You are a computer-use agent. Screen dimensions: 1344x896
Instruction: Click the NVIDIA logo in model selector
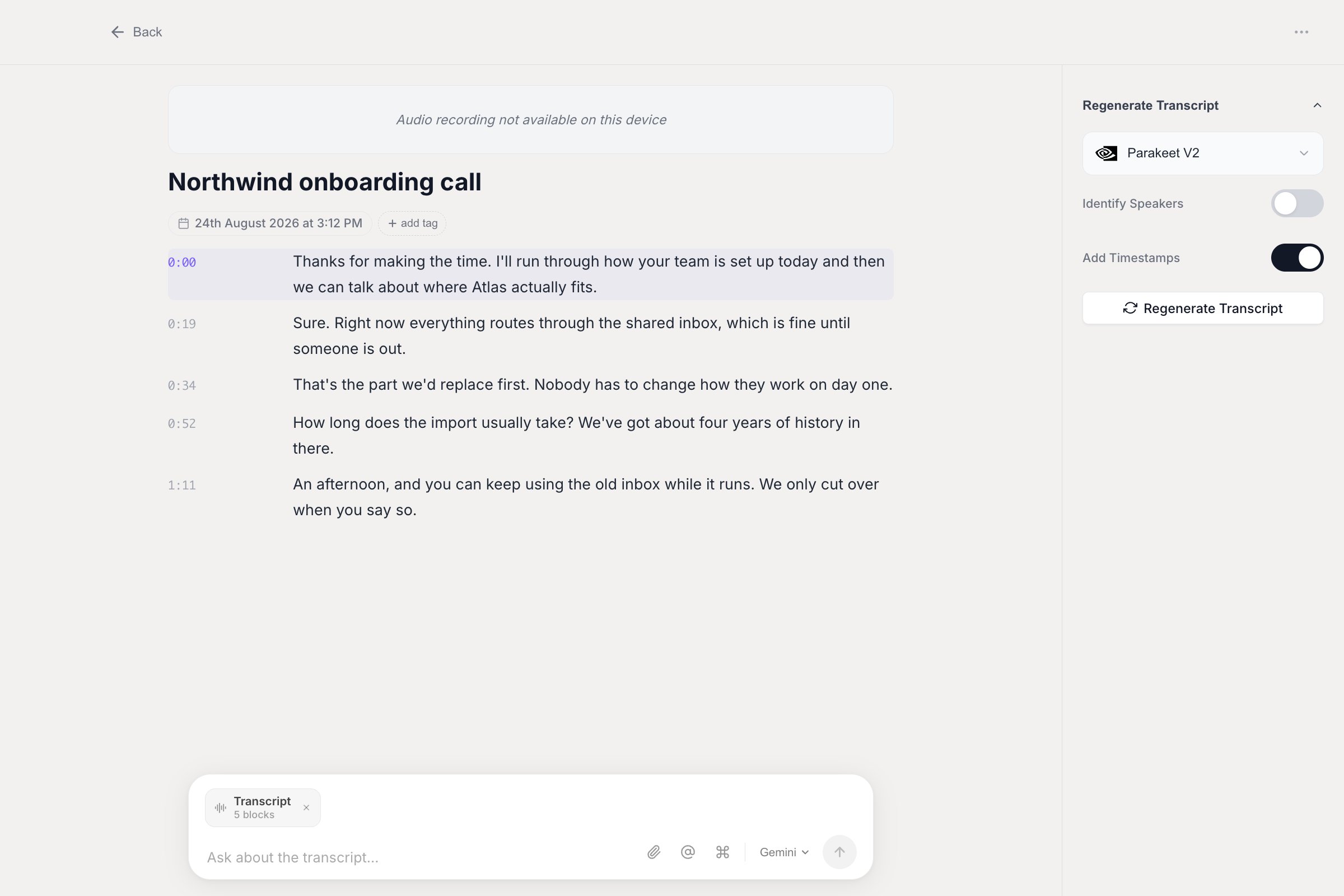point(1107,153)
